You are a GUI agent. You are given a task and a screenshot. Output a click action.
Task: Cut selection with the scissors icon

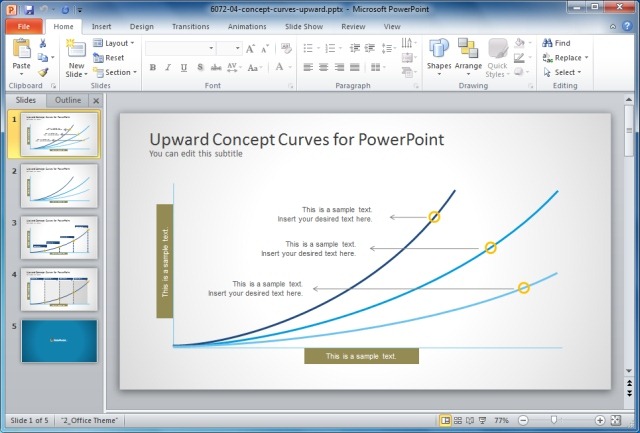click(x=42, y=43)
